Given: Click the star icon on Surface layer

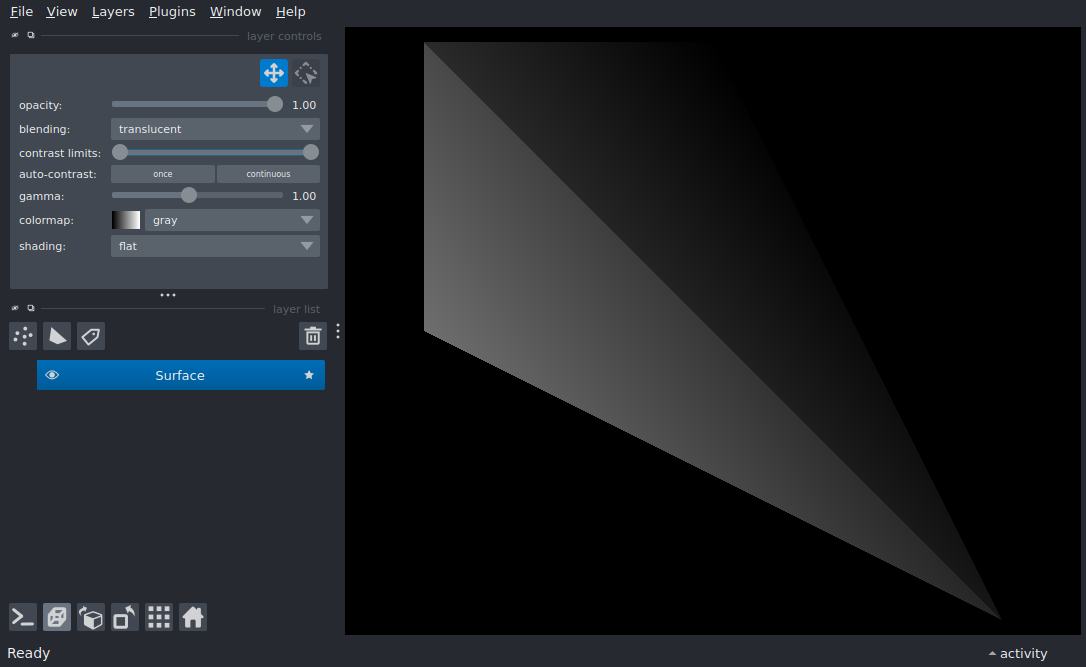Looking at the screenshot, I should (309, 375).
